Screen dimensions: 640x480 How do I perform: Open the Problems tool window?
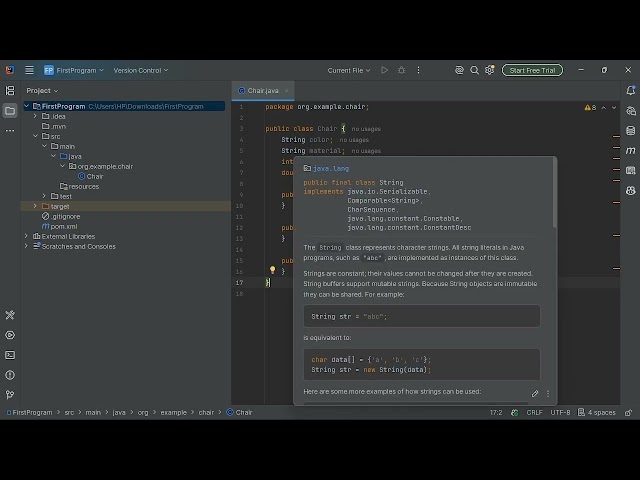point(10,375)
